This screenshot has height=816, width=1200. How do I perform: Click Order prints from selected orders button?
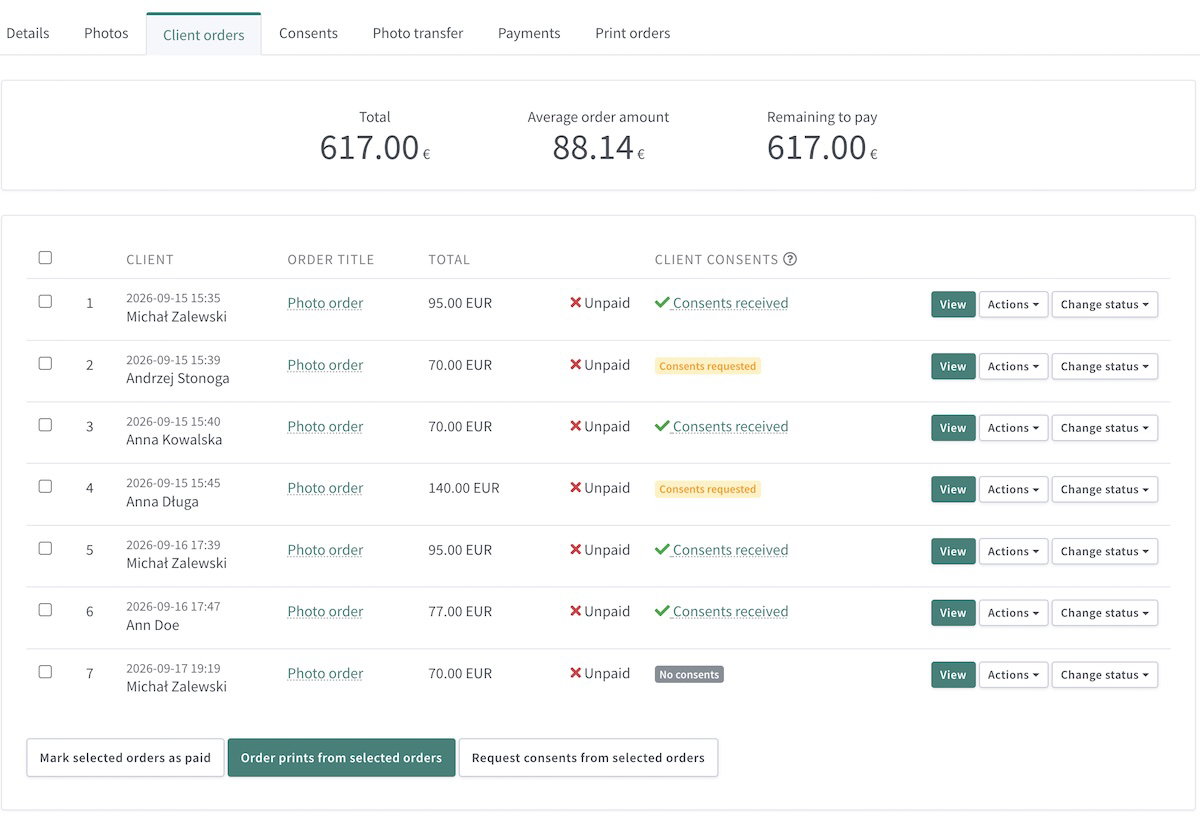(x=341, y=758)
